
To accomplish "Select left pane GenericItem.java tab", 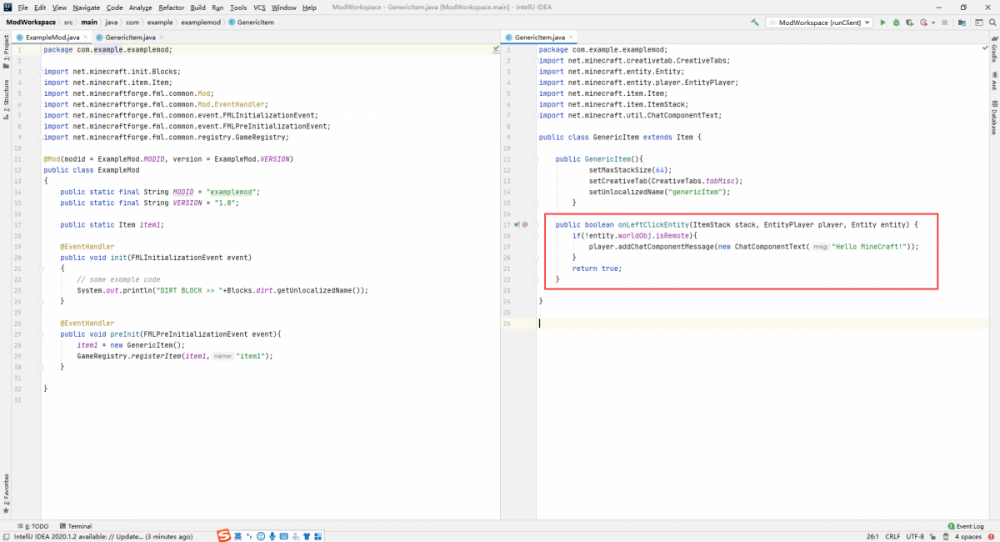I will point(130,38).
